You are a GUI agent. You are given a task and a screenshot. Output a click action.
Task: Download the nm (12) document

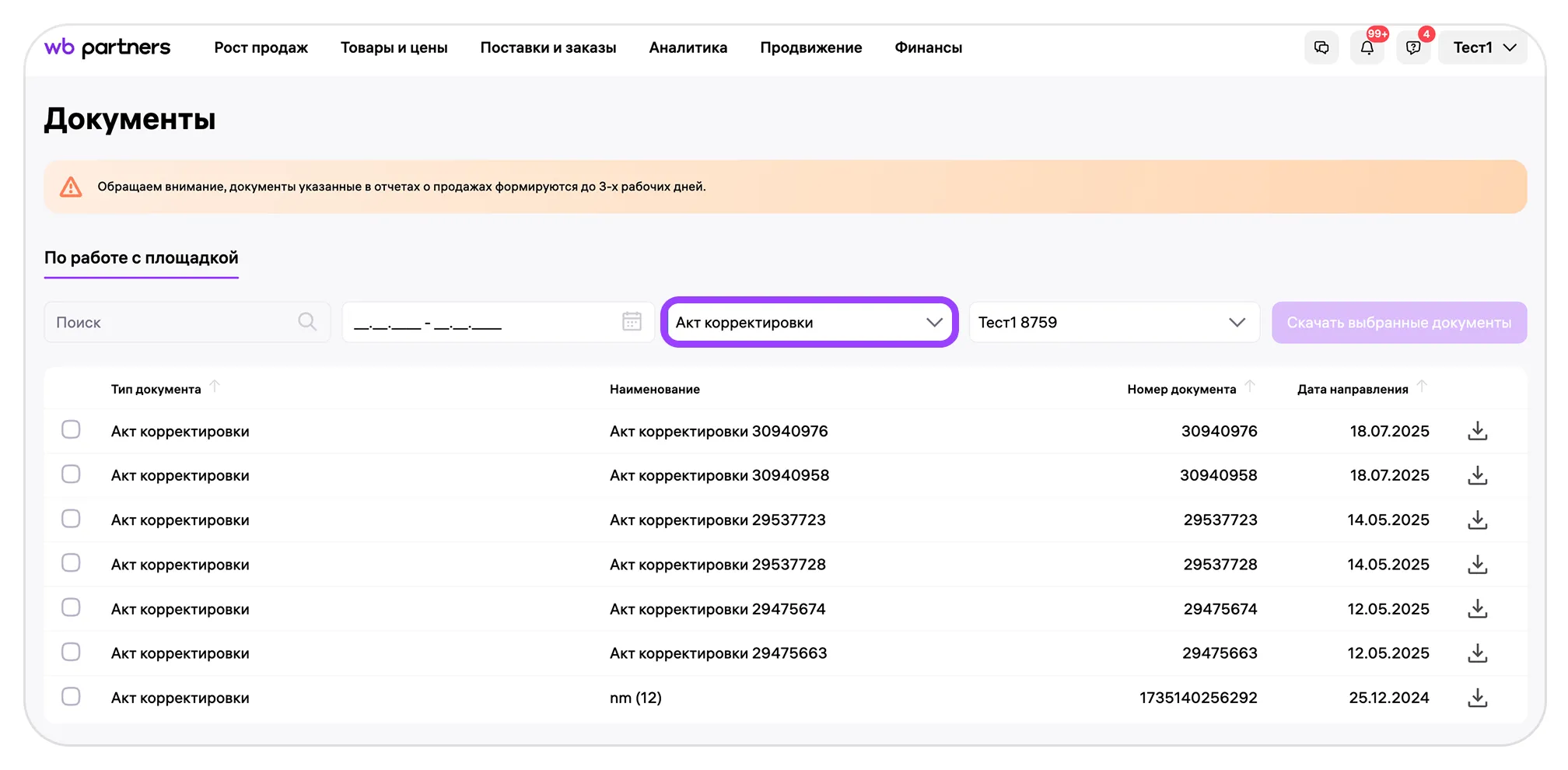[1477, 698]
